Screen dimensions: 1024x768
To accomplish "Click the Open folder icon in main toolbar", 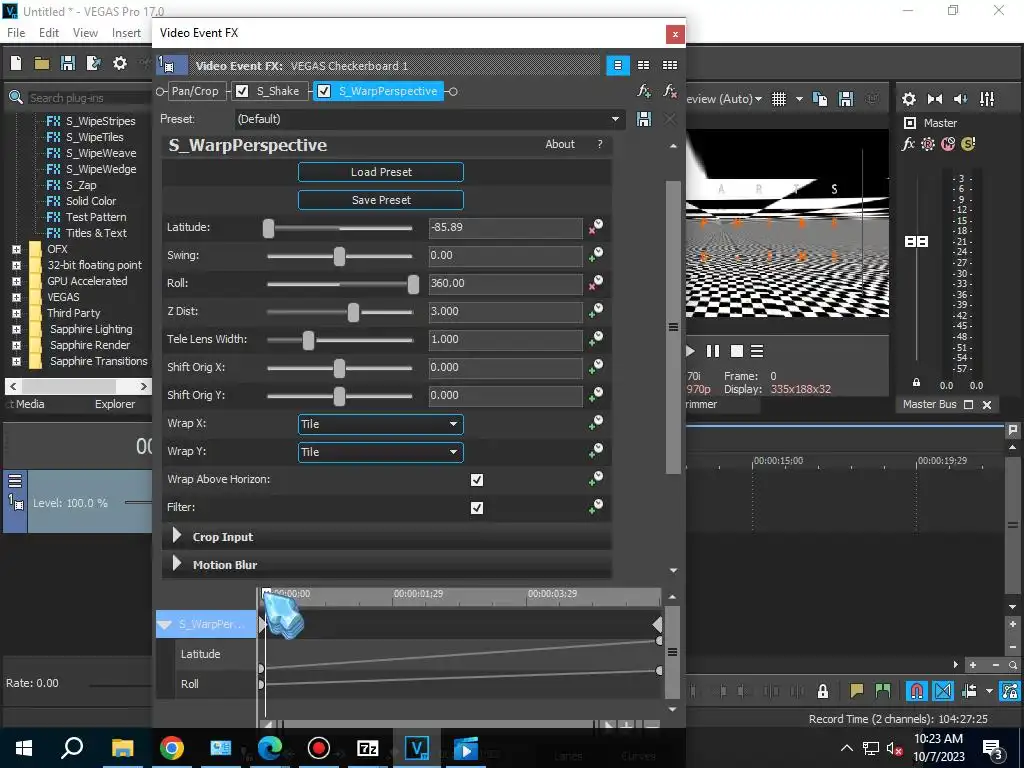I will (42, 63).
